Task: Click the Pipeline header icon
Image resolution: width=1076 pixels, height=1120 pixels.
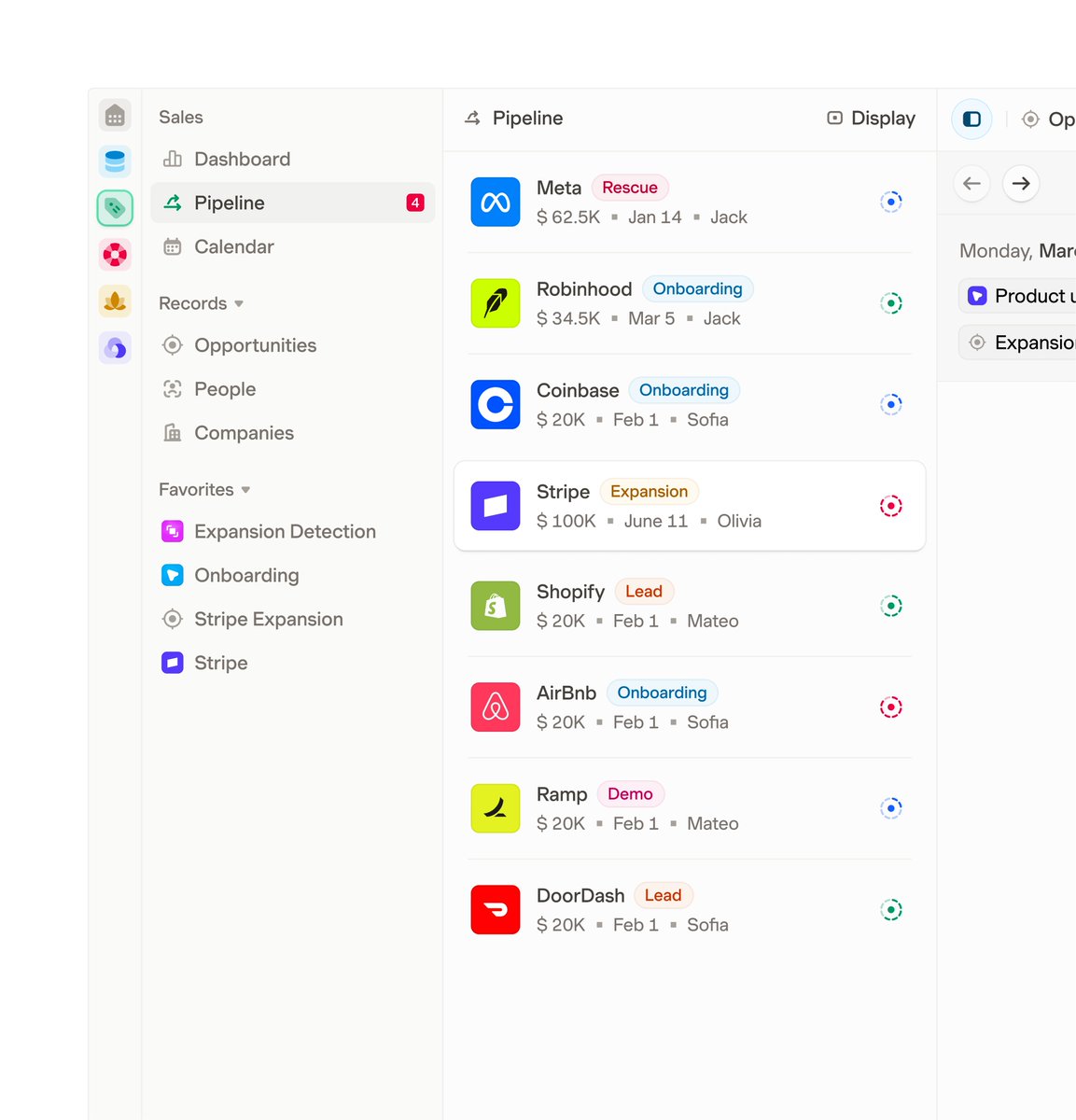Action: (x=473, y=119)
